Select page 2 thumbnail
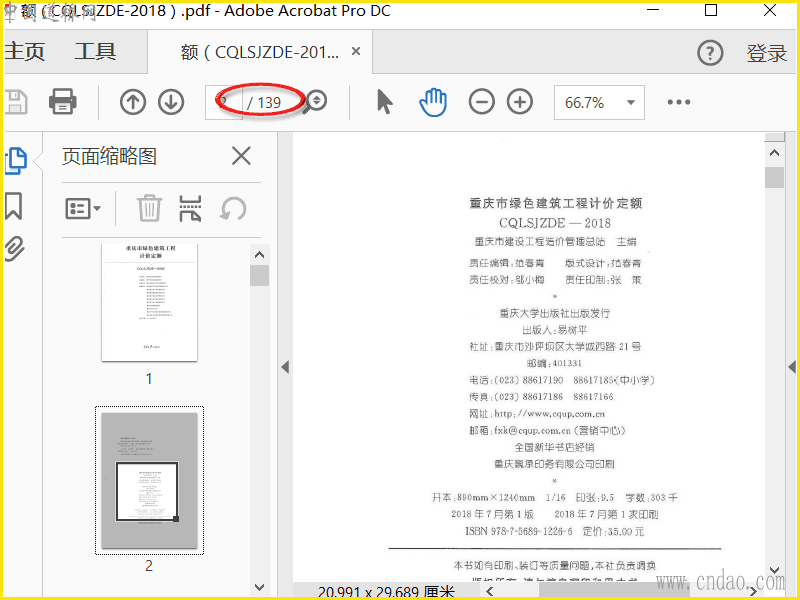 click(x=149, y=480)
